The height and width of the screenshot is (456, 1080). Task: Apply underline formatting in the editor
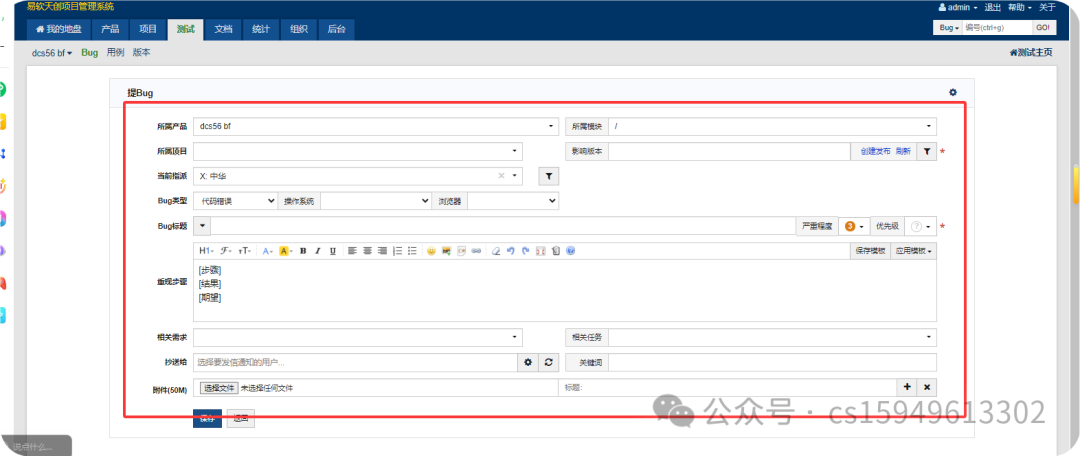333,251
